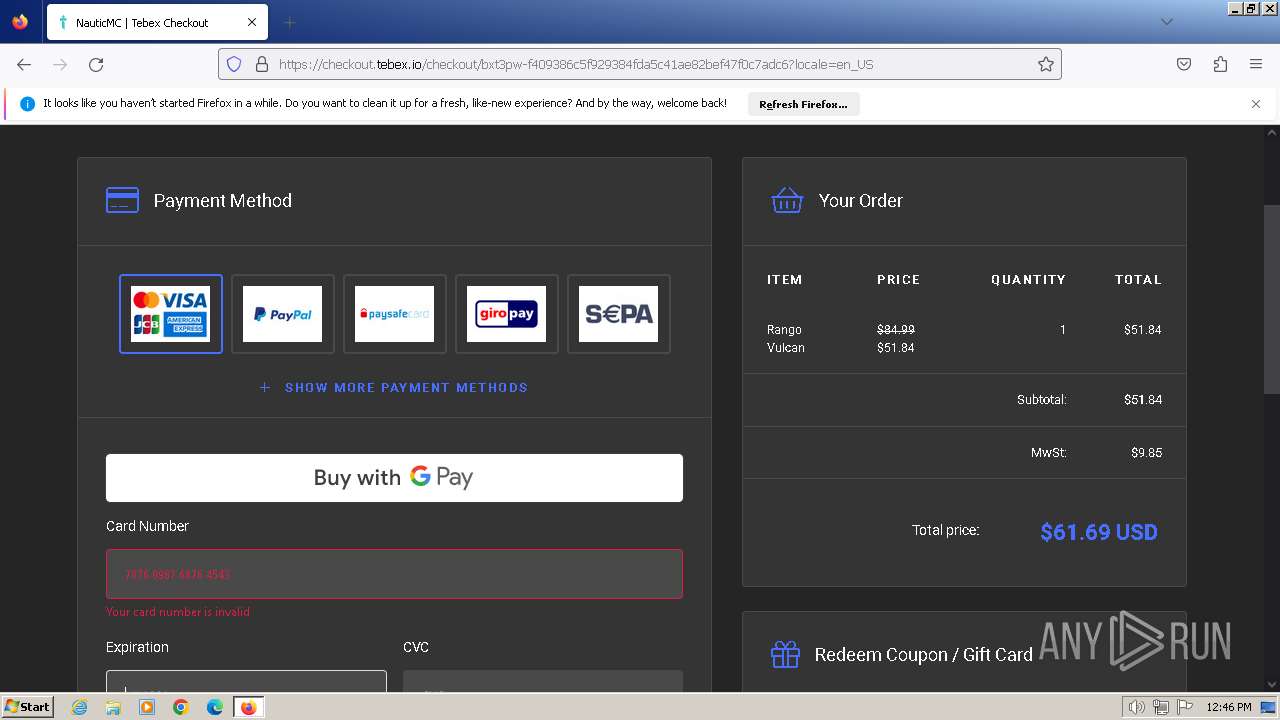Expand Show More Payment Methods
The width and height of the screenshot is (1280, 720).
click(x=394, y=387)
